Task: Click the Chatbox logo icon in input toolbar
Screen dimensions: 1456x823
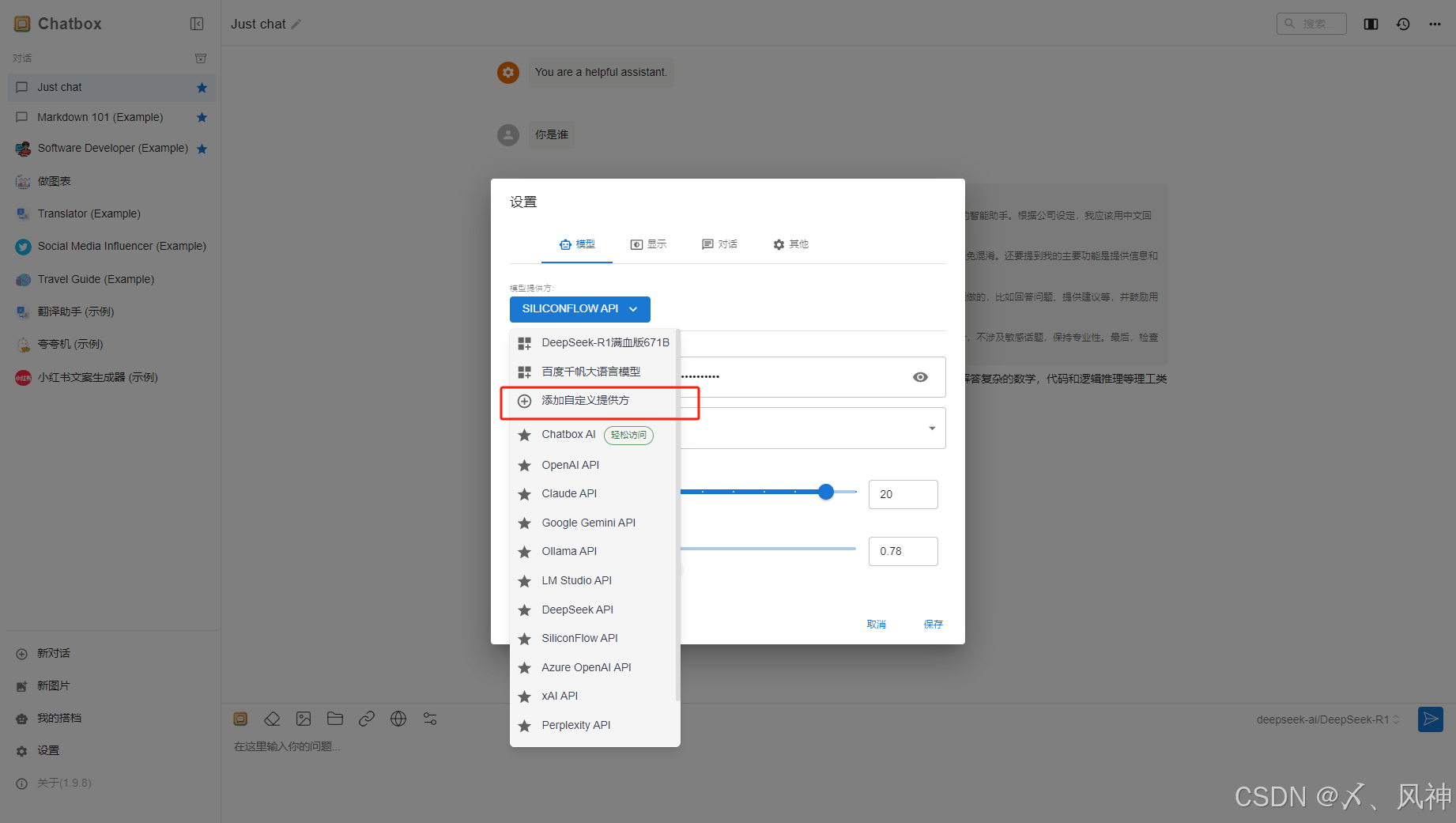Action: (x=240, y=719)
